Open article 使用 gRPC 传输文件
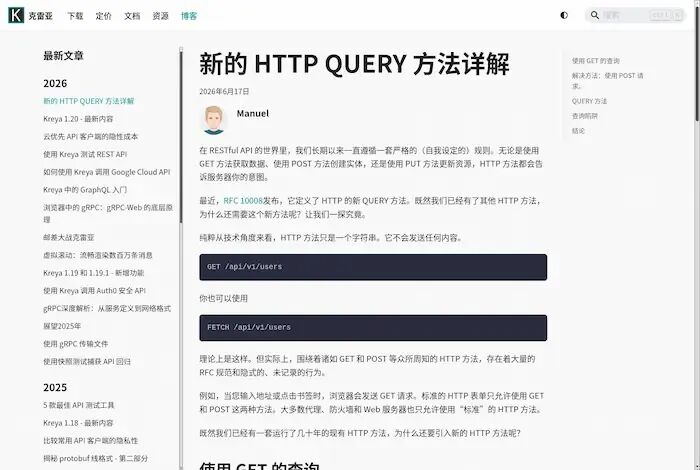700x470 pixels. [x=75, y=344]
